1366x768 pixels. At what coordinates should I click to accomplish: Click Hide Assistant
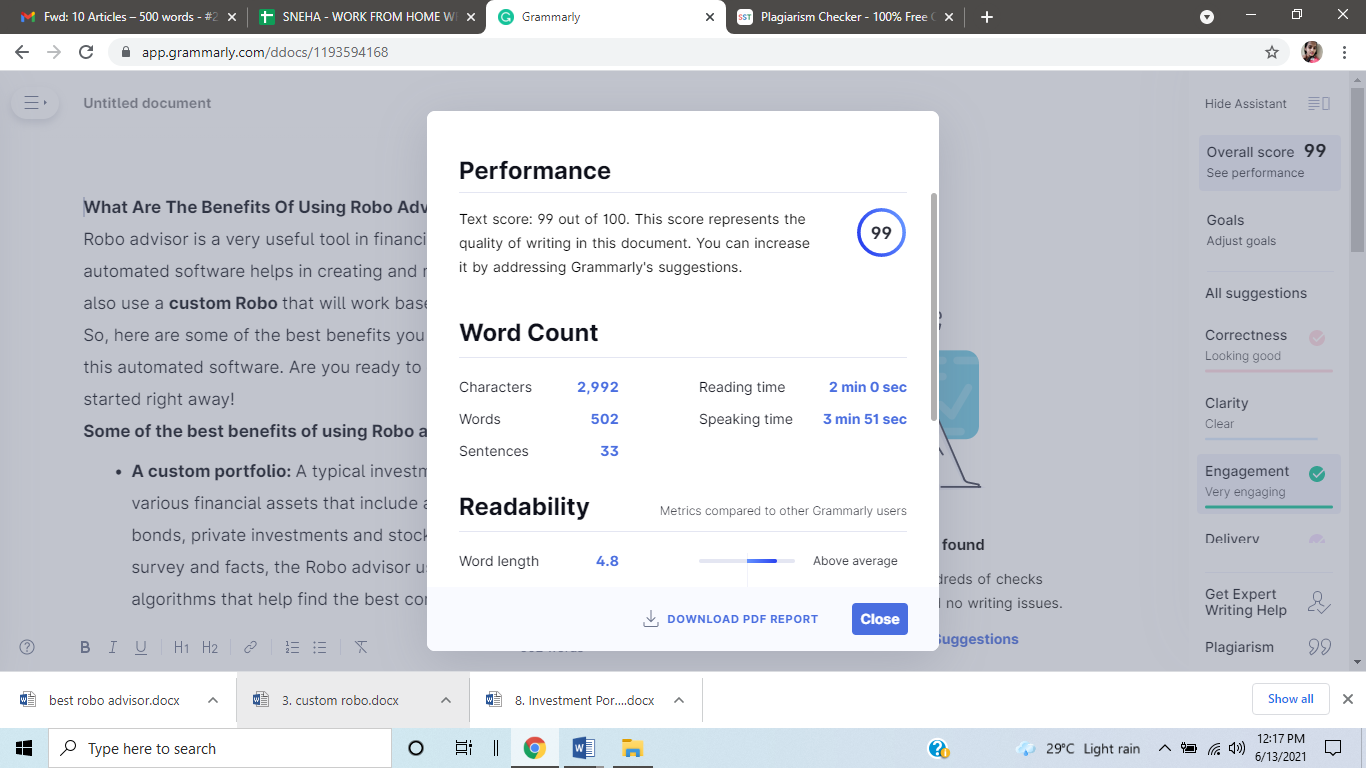pos(1246,104)
